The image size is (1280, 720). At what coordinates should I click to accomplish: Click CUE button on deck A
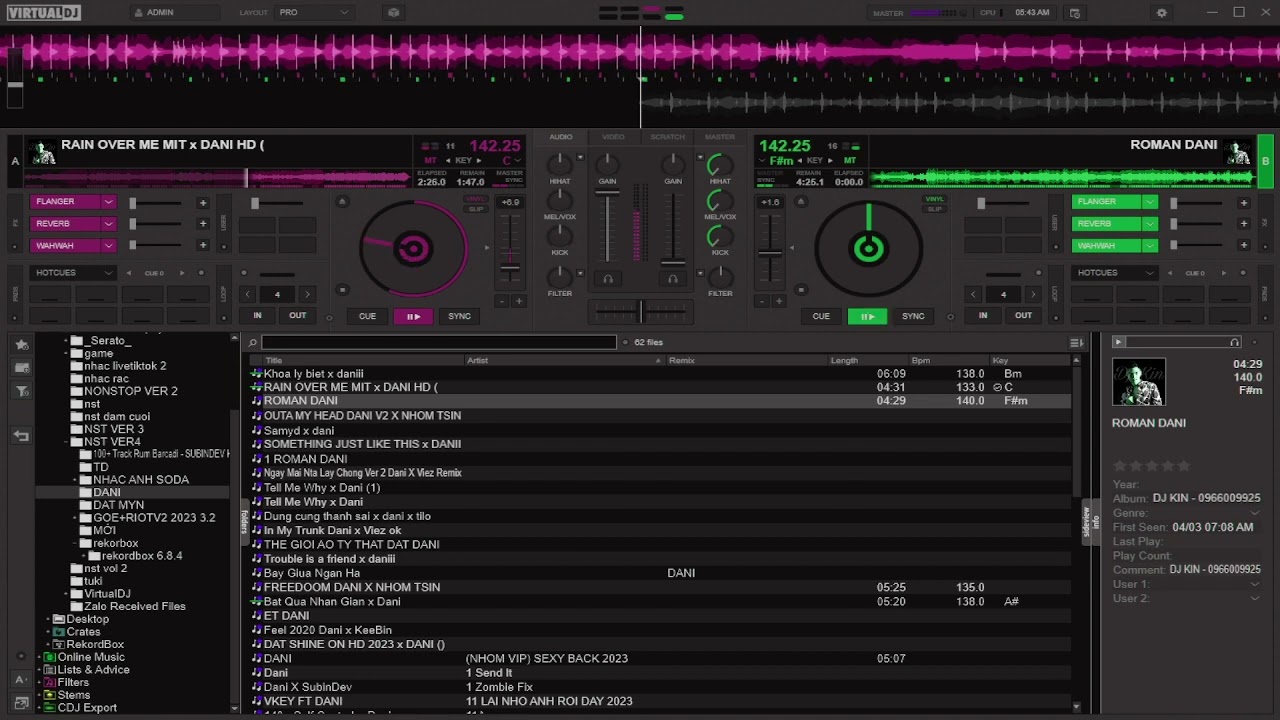[367, 316]
